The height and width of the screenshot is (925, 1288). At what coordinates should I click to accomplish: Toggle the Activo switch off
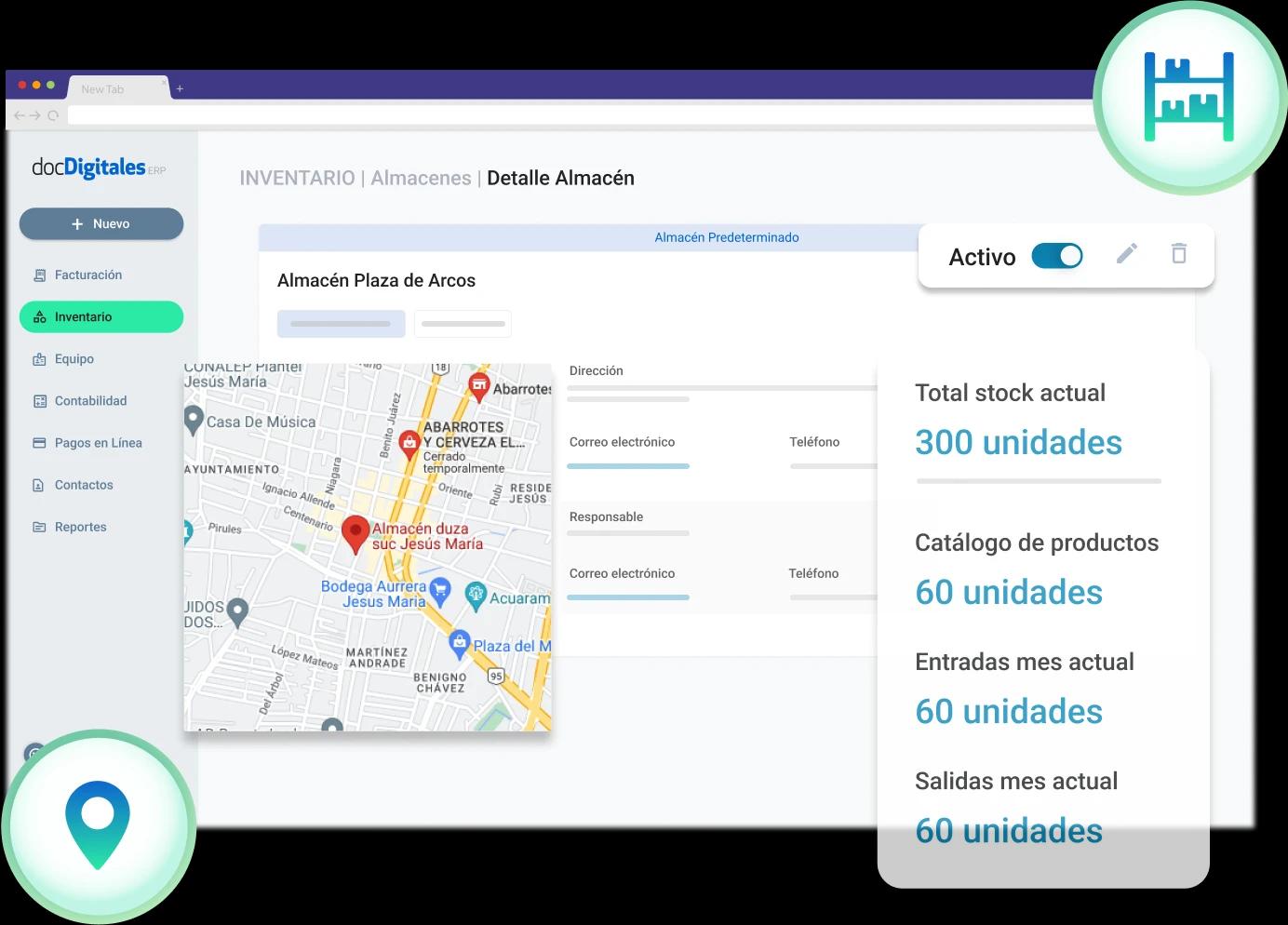pos(1057,256)
